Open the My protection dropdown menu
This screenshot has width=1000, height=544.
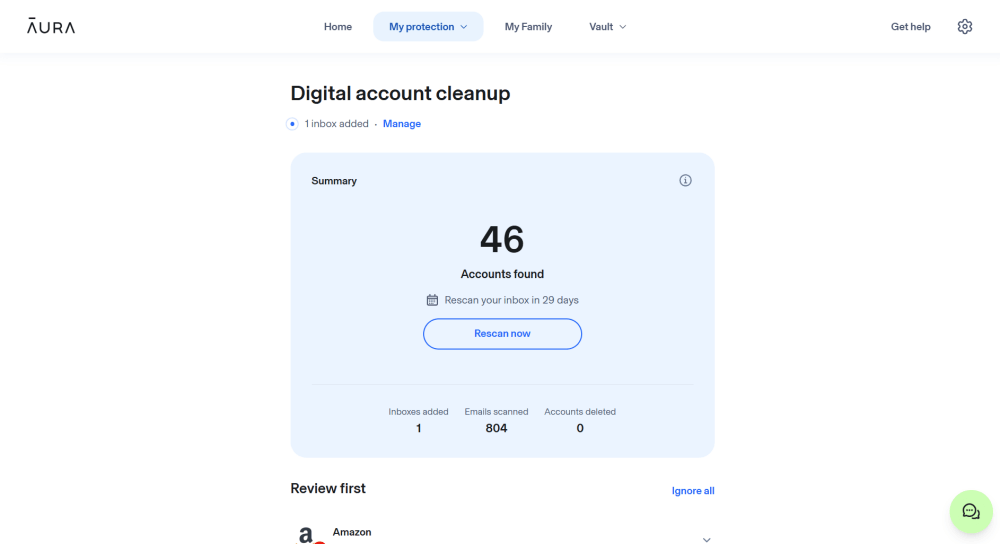tap(428, 27)
